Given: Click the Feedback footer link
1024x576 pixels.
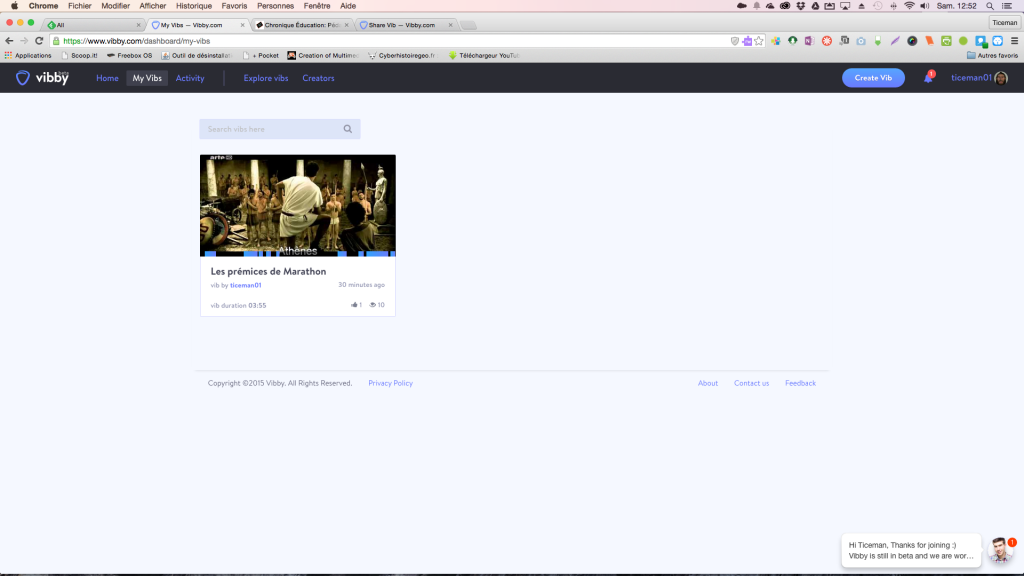Looking at the screenshot, I should (x=801, y=383).
